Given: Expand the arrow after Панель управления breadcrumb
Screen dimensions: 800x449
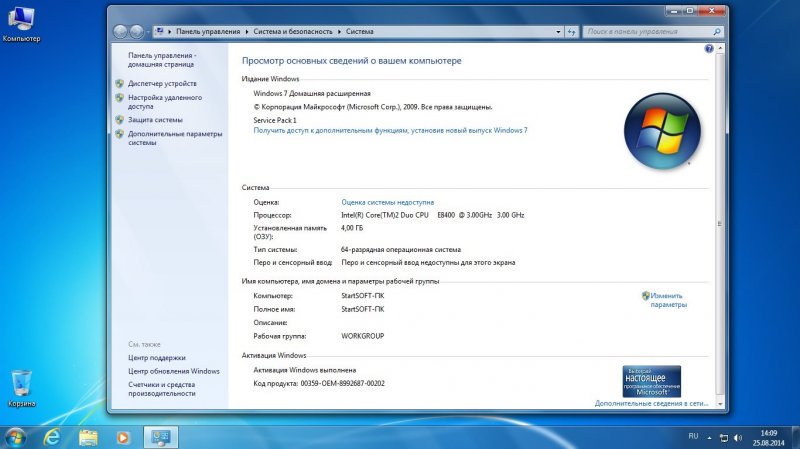Looking at the screenshot, I should (x=247, y=32).
